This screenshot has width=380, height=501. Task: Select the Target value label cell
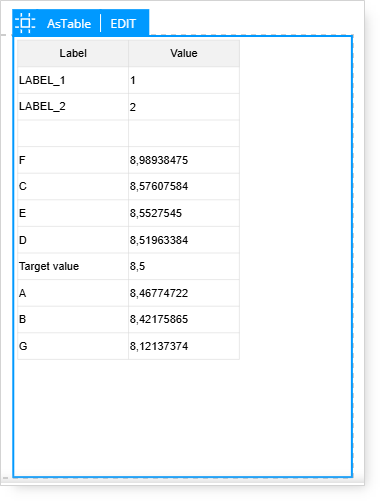tap(73, 266)
